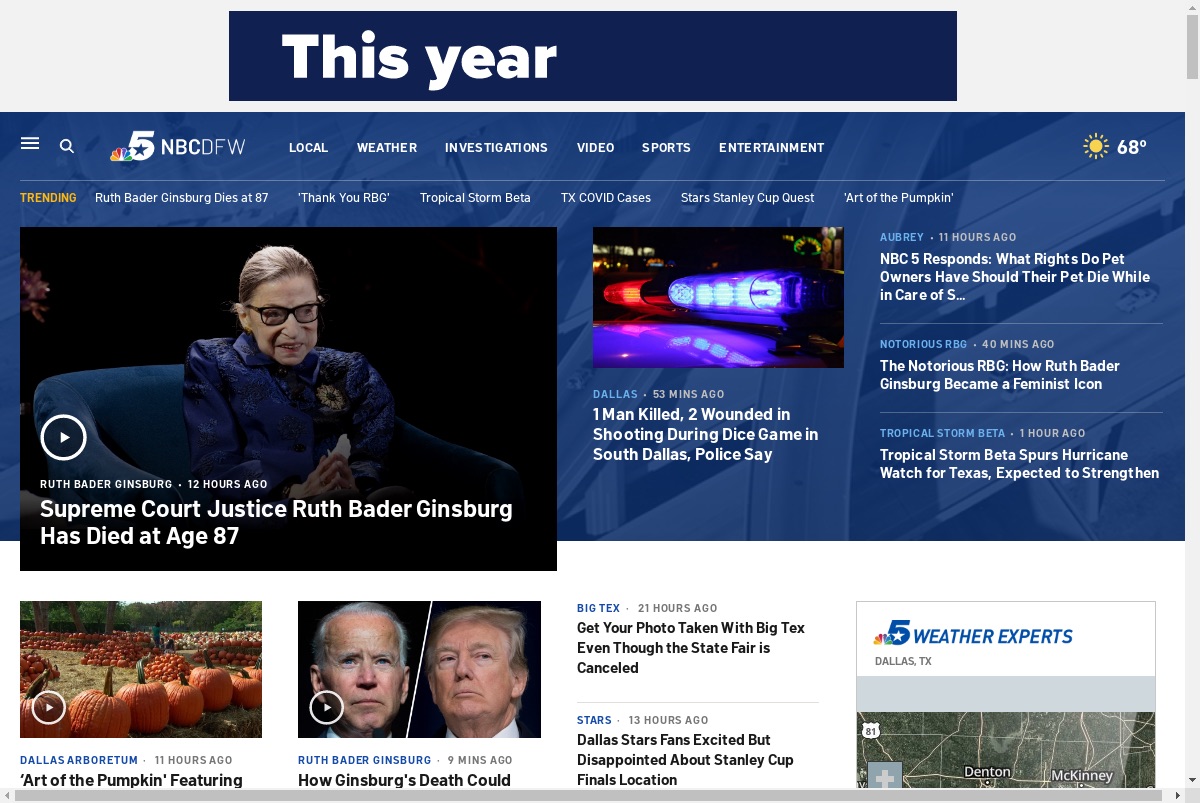Click the weather map near Denton
The image size is (1200, 803).
(987, 772)
